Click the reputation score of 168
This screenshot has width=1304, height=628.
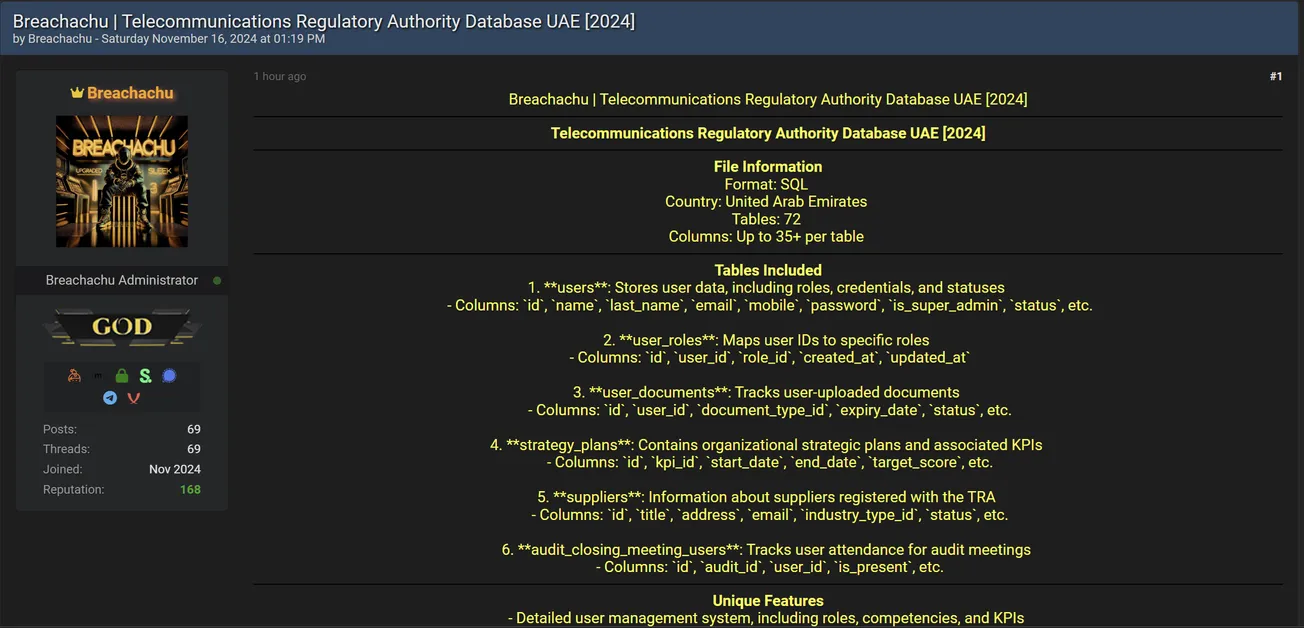190,489
